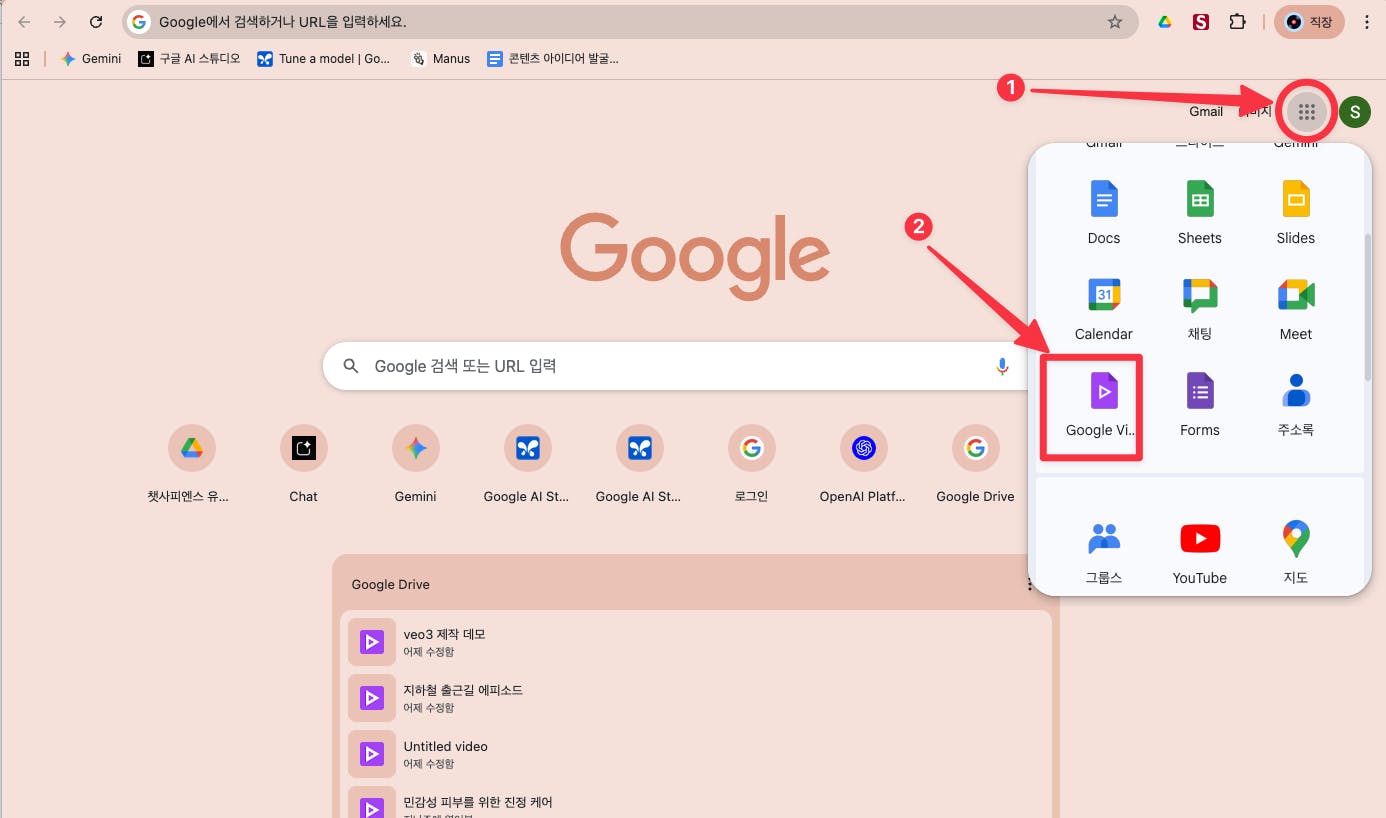The width and height of the screenshot is (1386, 818).
Task: Start Meet from the apps panel
Action: tap(1296, 309)
